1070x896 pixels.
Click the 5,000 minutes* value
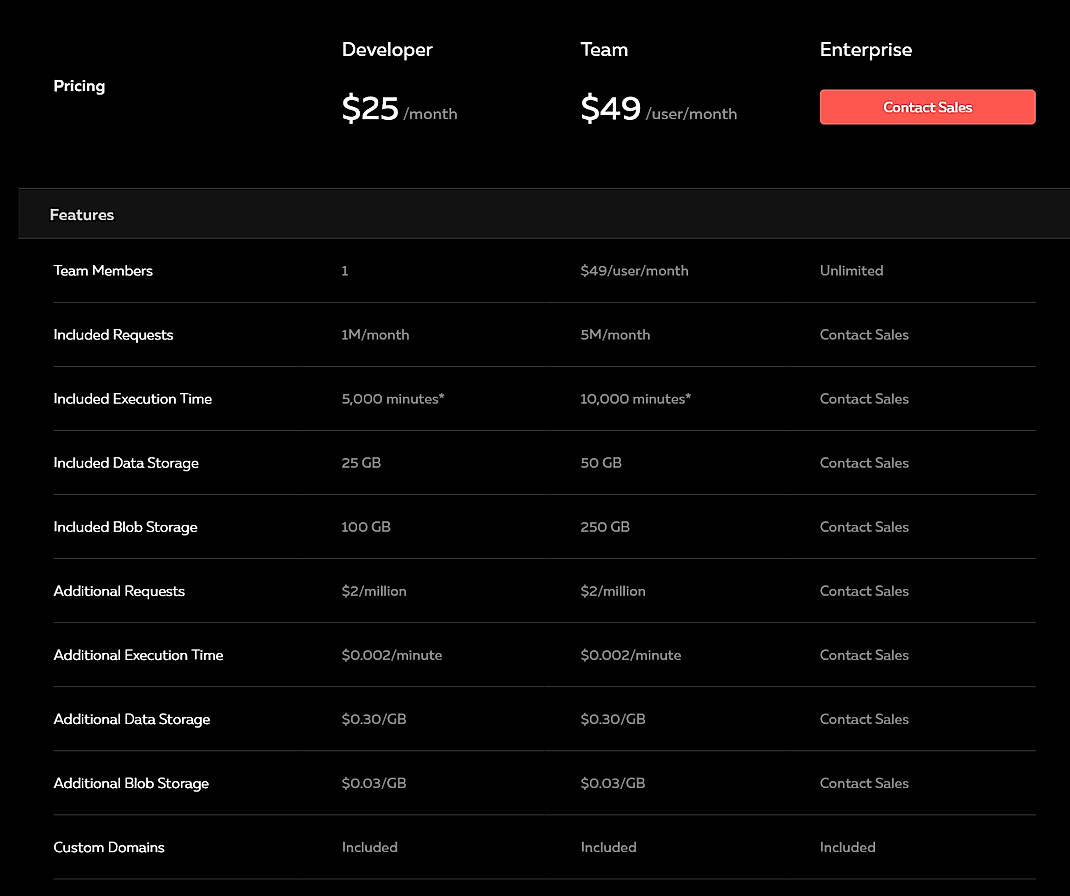[x=392, y=399]
